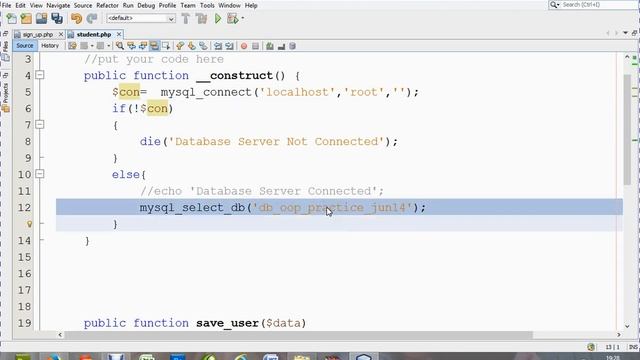The height and width of the screenshot is (360, 640).
Task: Open the <default> configuration dropdown
Action: [141, 18]
